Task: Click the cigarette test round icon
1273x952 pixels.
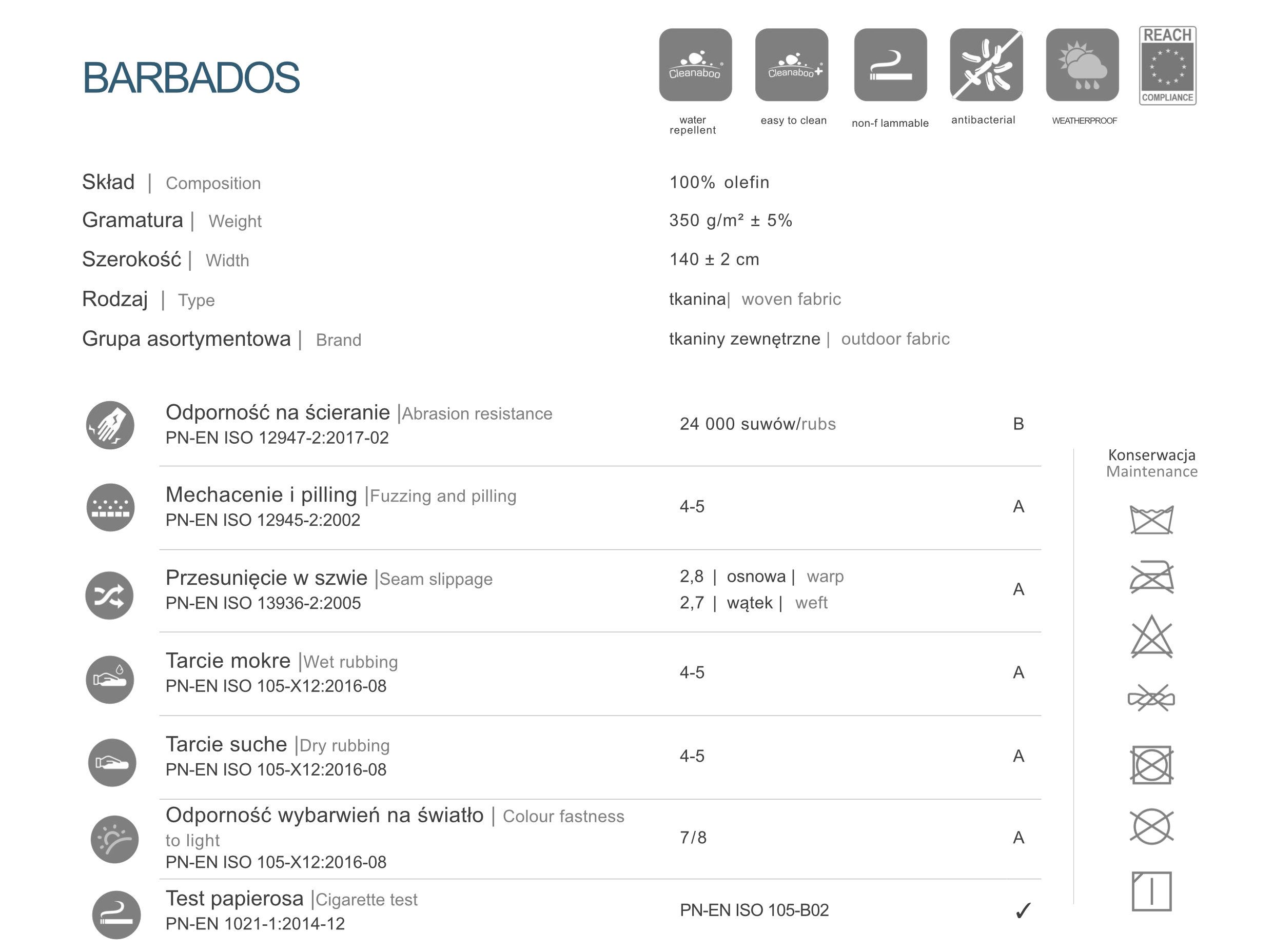Action: tap(116, 915)
